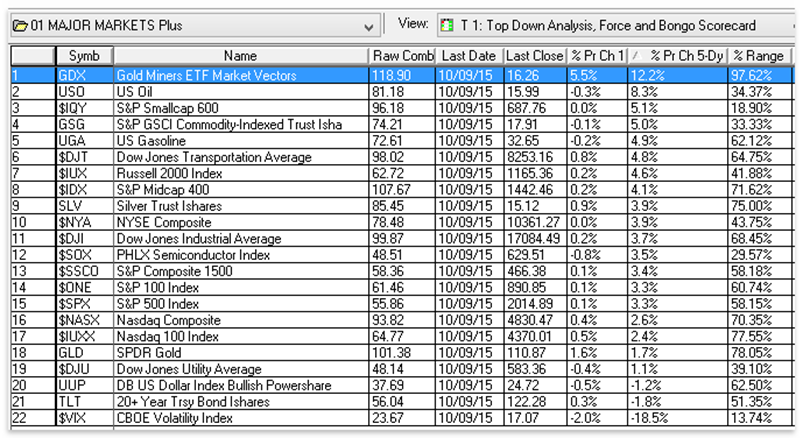The width and height of the screenshot is (803, 438).
Task: Click the Nasdaq 100 Index name cell
Action: [x=241, y=337]
